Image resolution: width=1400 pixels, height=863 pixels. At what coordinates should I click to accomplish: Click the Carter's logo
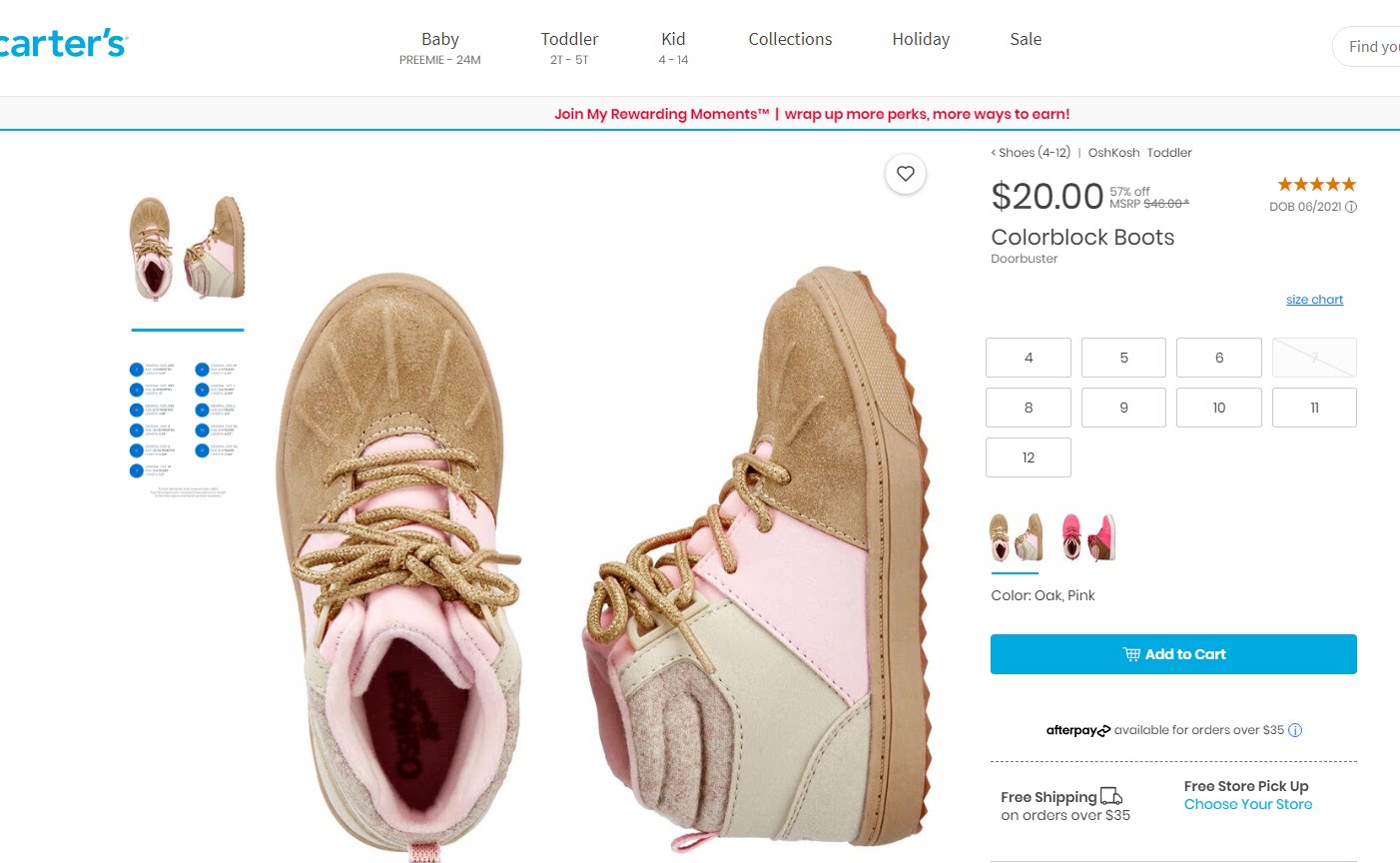pos(63,44)
